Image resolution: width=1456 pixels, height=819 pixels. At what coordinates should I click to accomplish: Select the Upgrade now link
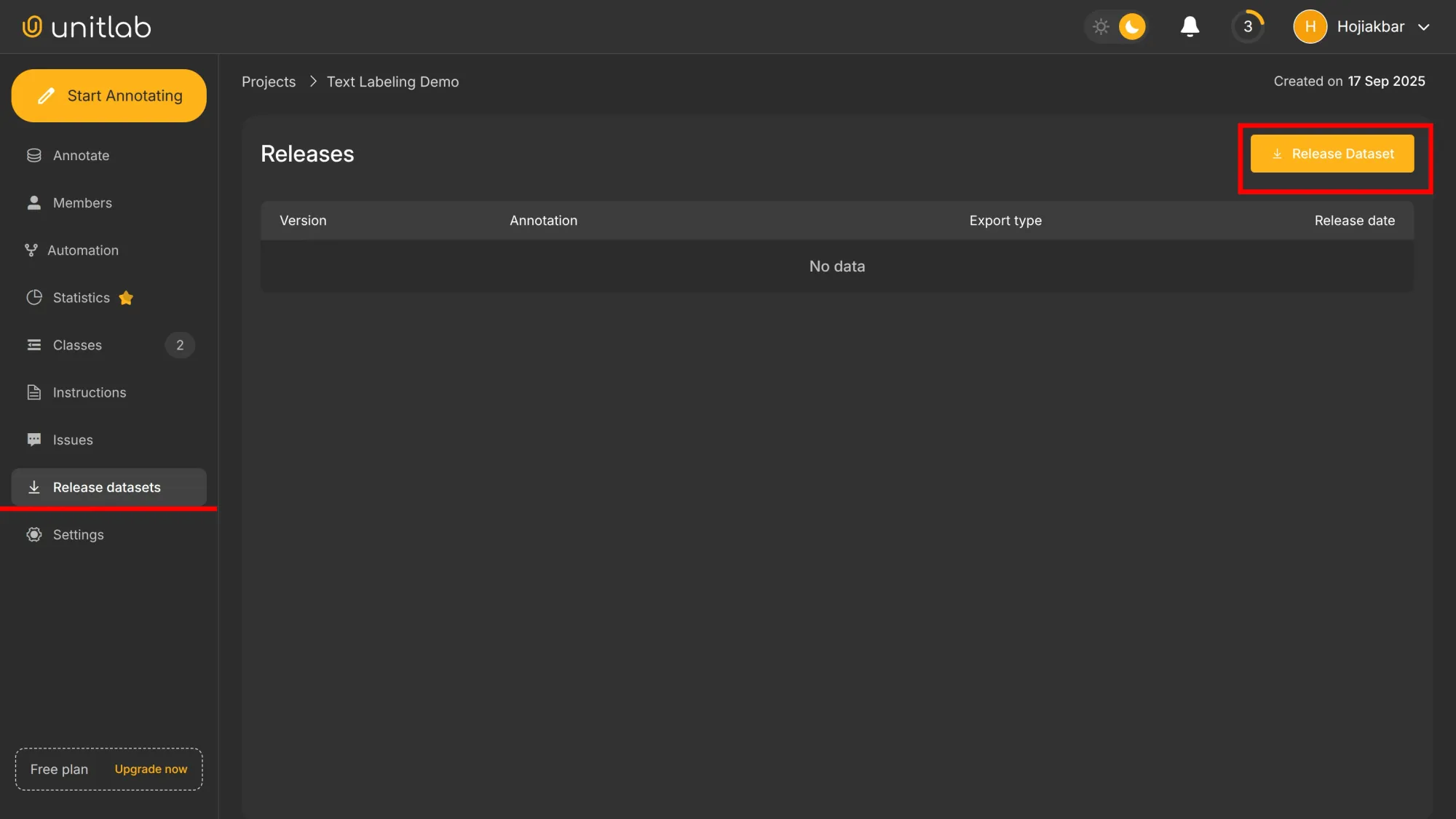[151, 769]
